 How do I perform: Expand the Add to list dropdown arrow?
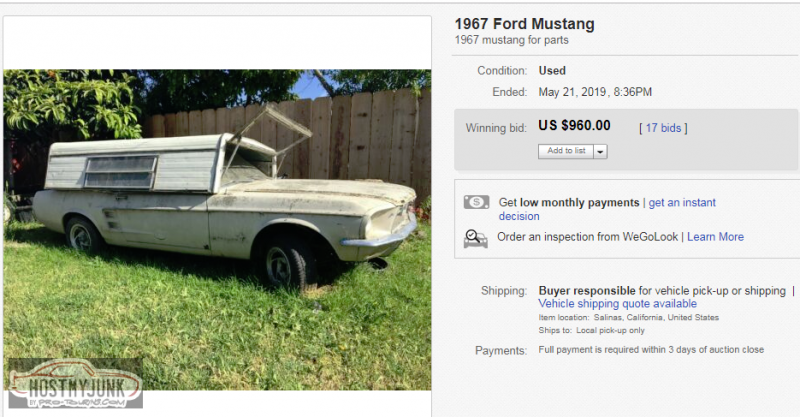pyautogui.click(x=600, y=151)
